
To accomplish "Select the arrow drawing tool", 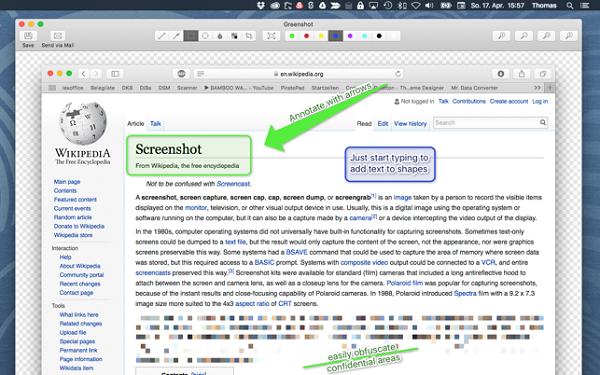I will [176, 36].
